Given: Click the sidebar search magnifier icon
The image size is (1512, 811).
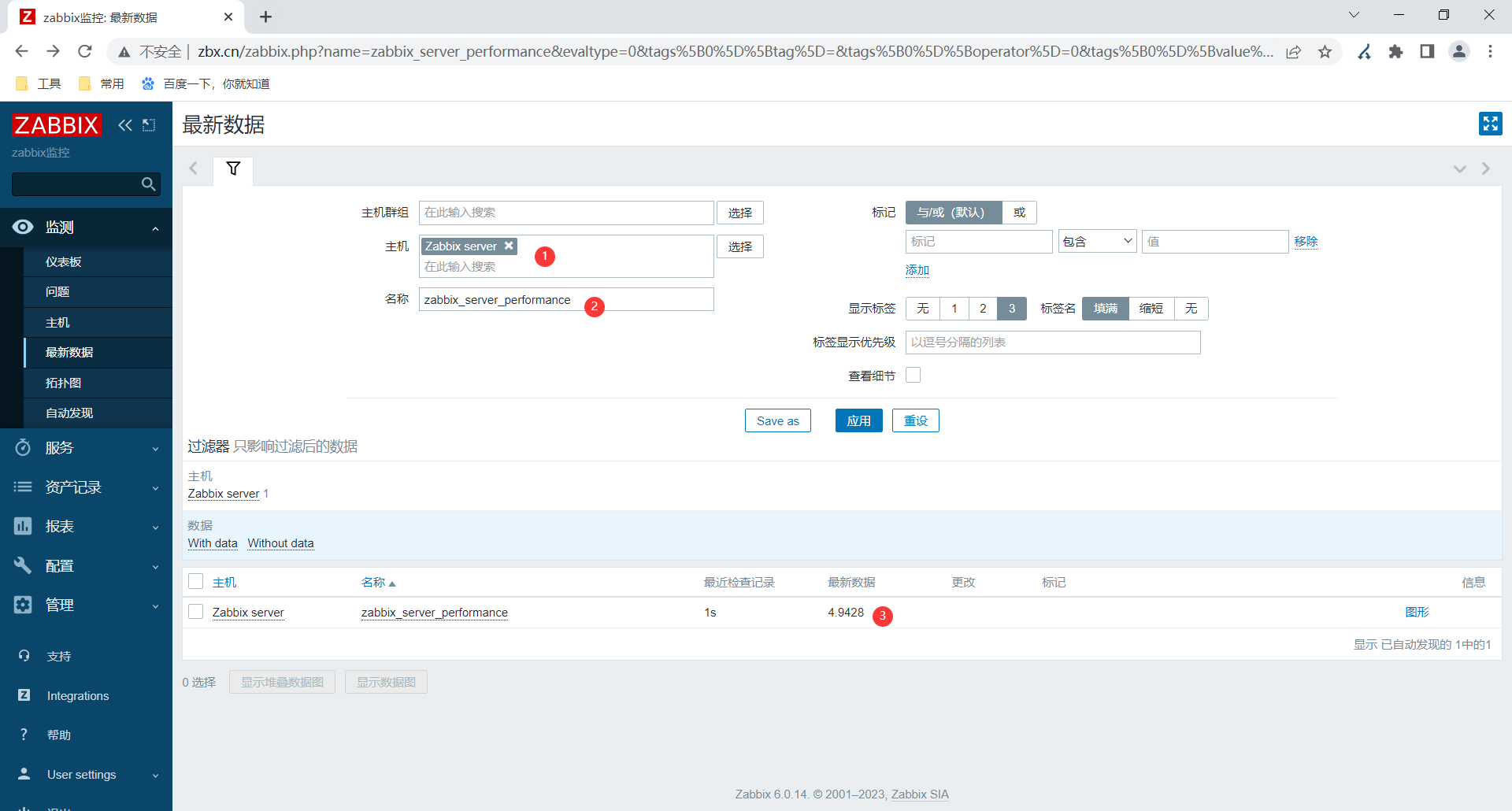Looking at the screenshot, I should click(x=148, y=184).
